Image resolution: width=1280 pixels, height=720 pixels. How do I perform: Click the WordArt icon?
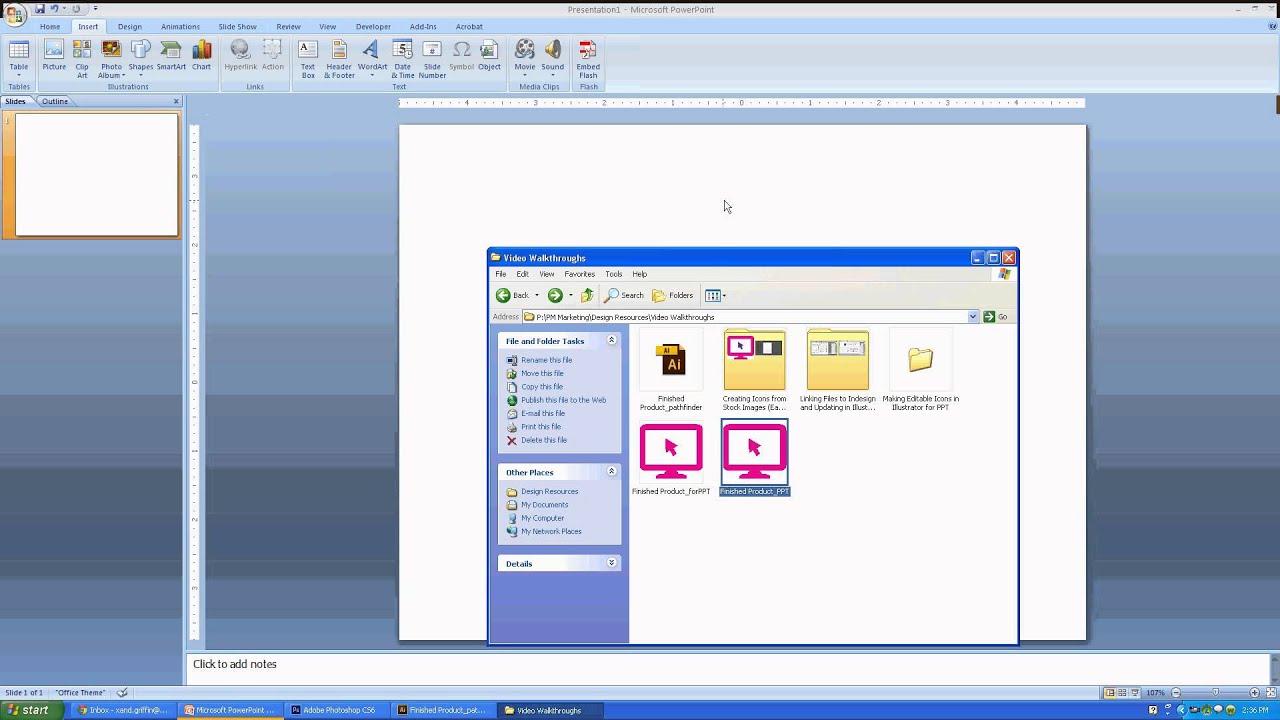pos(372,59)
